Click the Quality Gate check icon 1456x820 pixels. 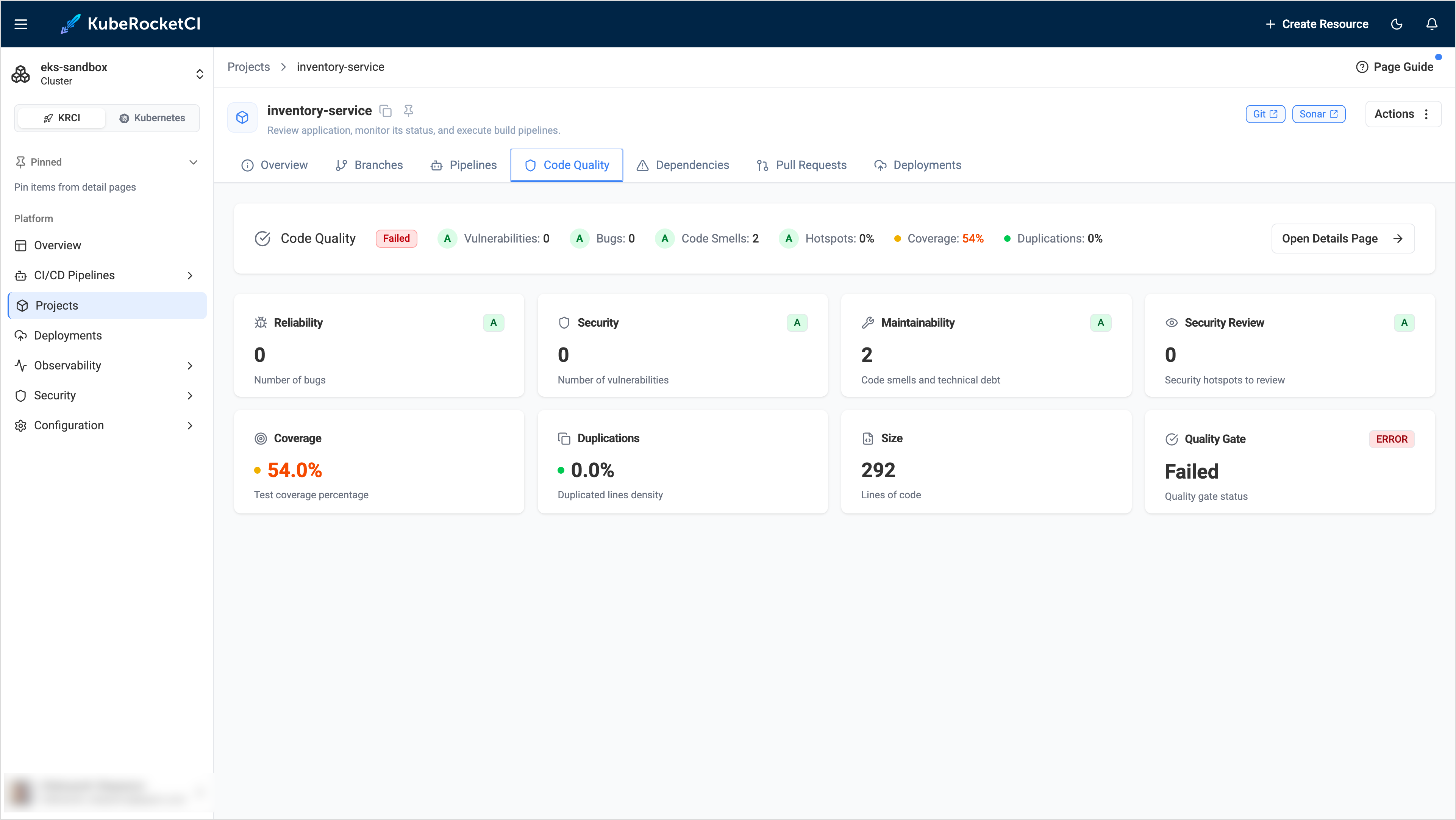point(1172,439)
